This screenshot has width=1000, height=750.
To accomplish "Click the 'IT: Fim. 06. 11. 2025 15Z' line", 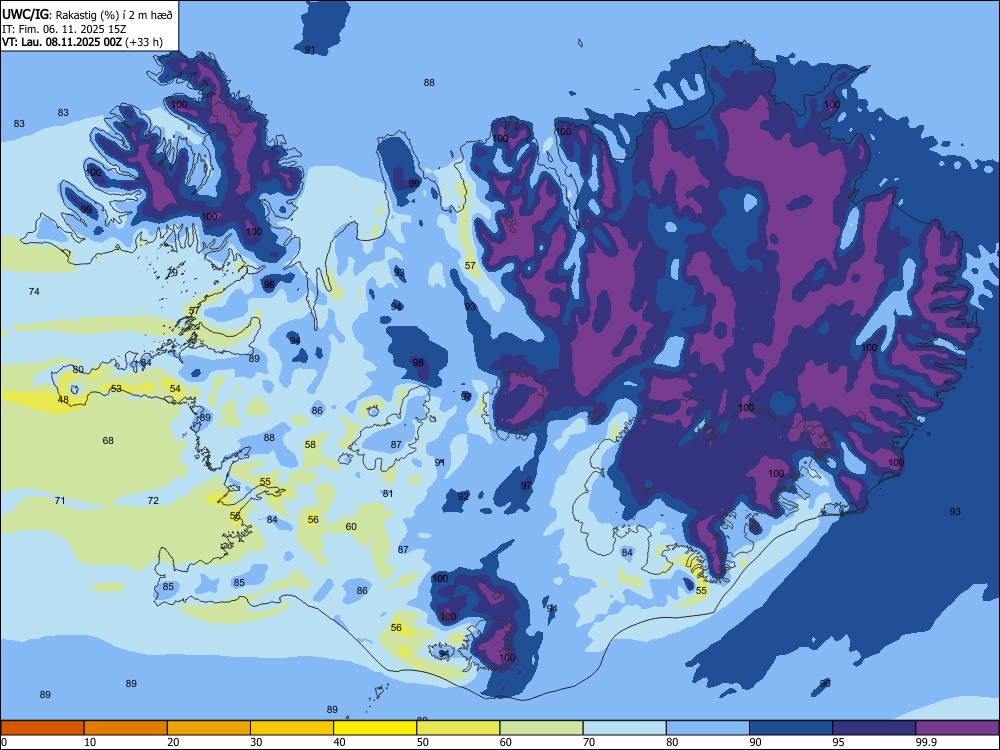I will coord(64,29).
